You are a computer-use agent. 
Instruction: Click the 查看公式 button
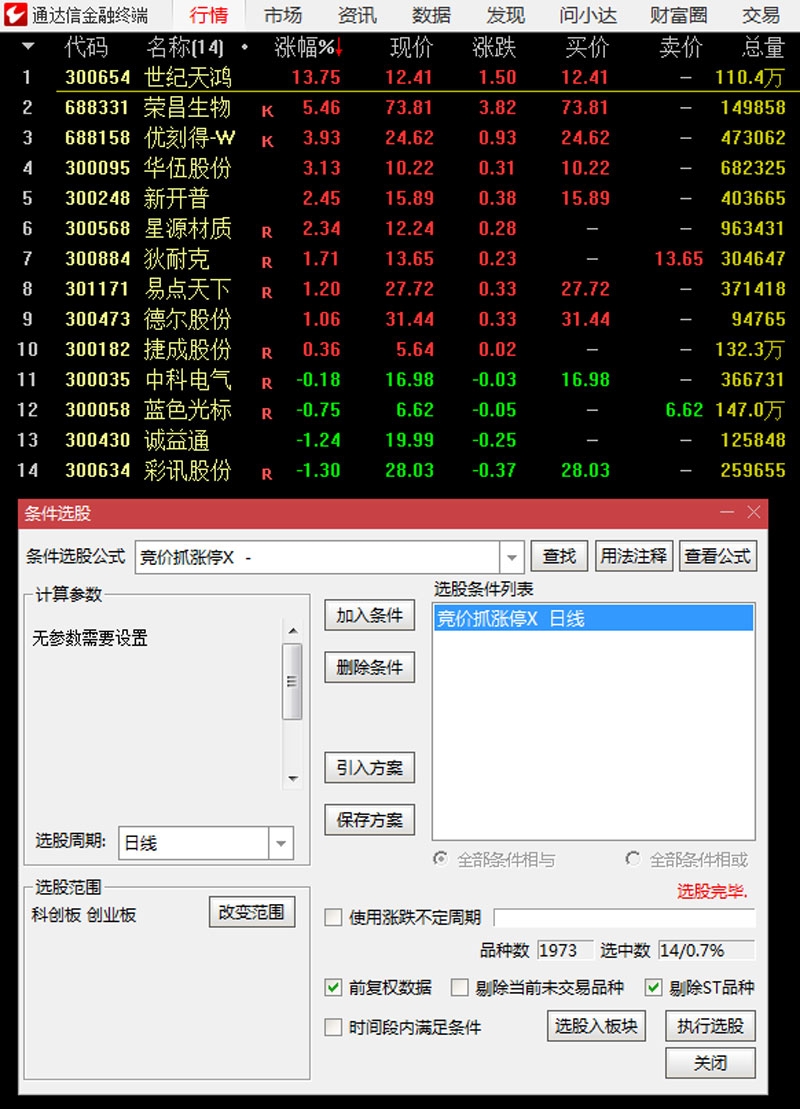pyautogui.click(x=717, y=557)
